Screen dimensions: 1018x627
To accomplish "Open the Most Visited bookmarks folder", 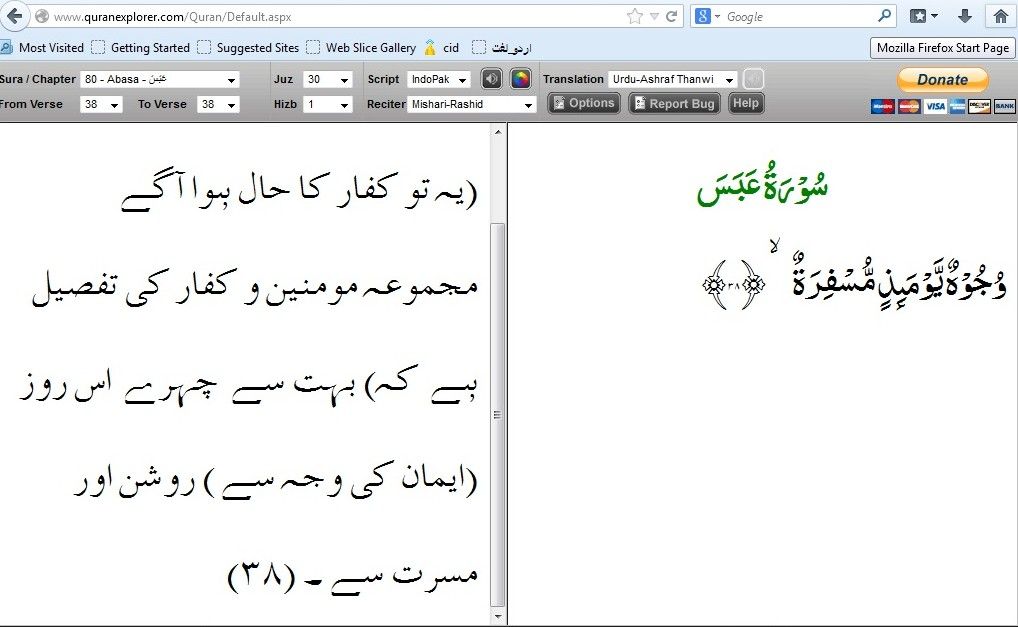I will [x=42, y=47].
